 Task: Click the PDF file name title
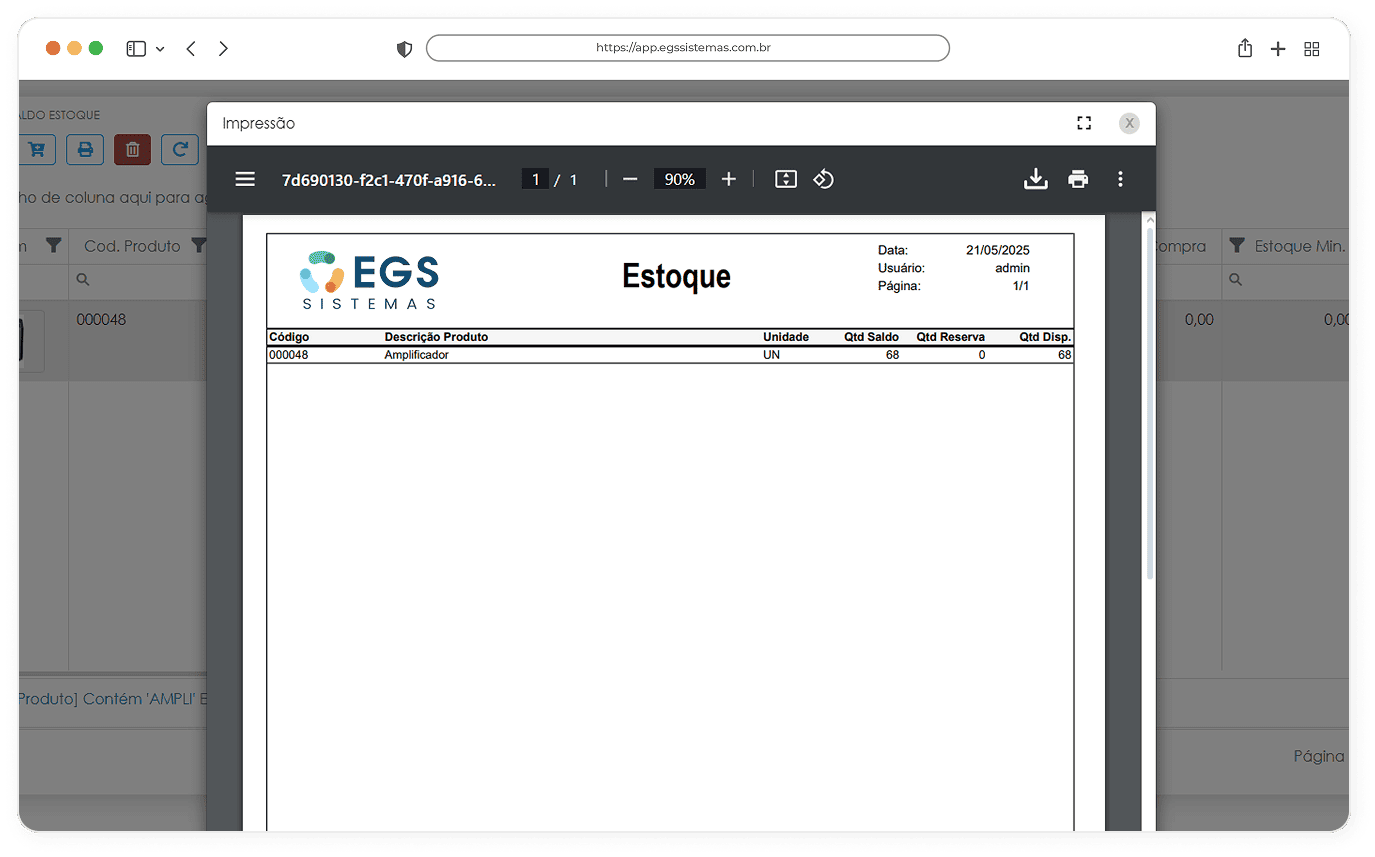[389, 179]
